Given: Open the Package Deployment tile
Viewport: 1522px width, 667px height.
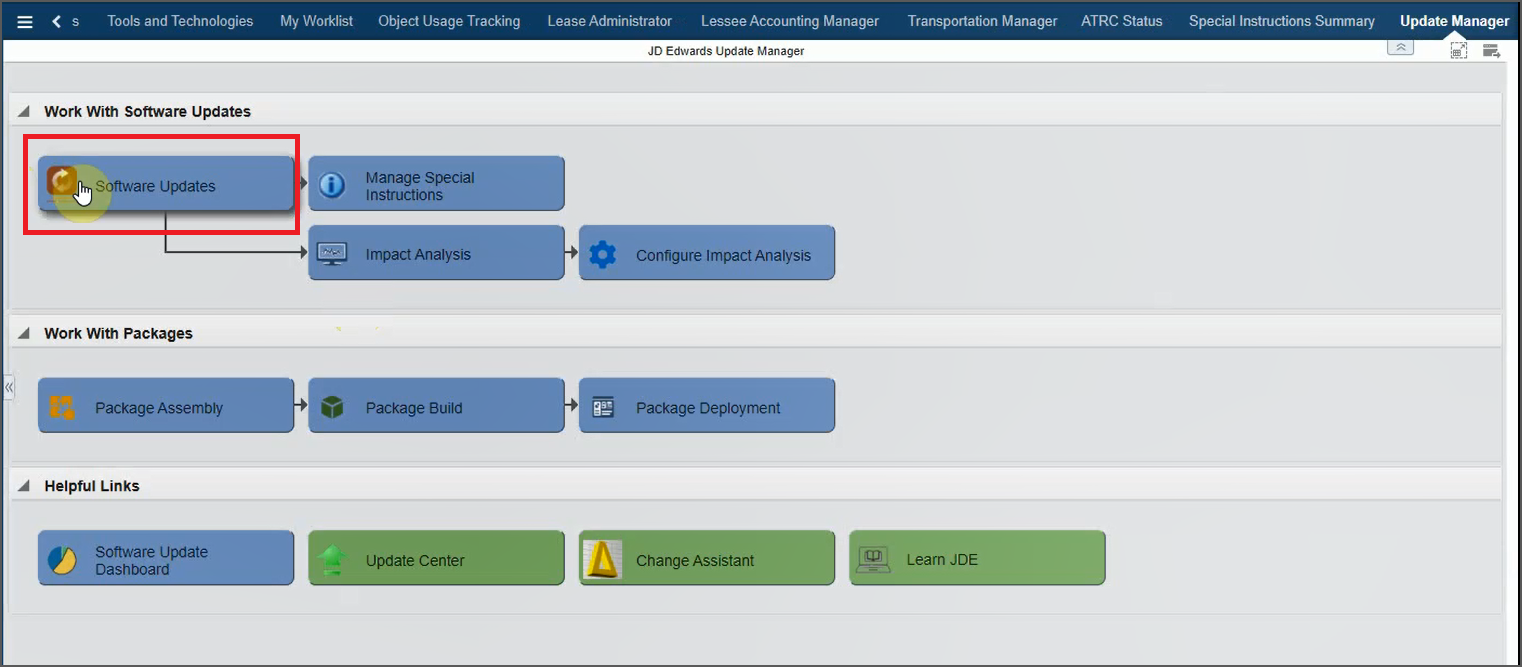Looking at the screenshot, I should pyautogui.click(x=707, y=405).
